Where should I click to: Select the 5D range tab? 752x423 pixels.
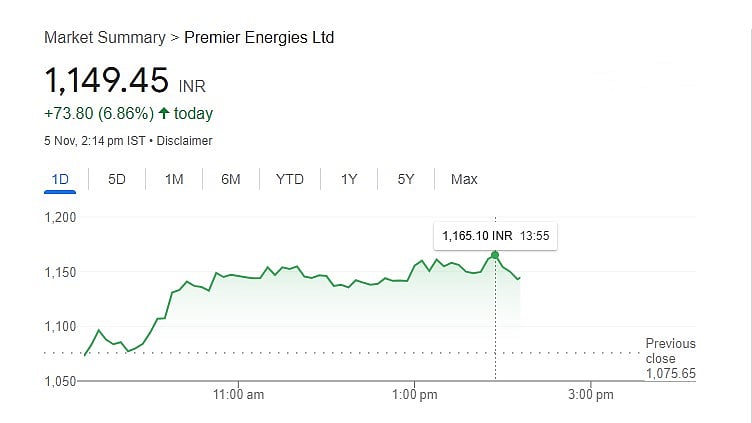(x=117, y=180)
